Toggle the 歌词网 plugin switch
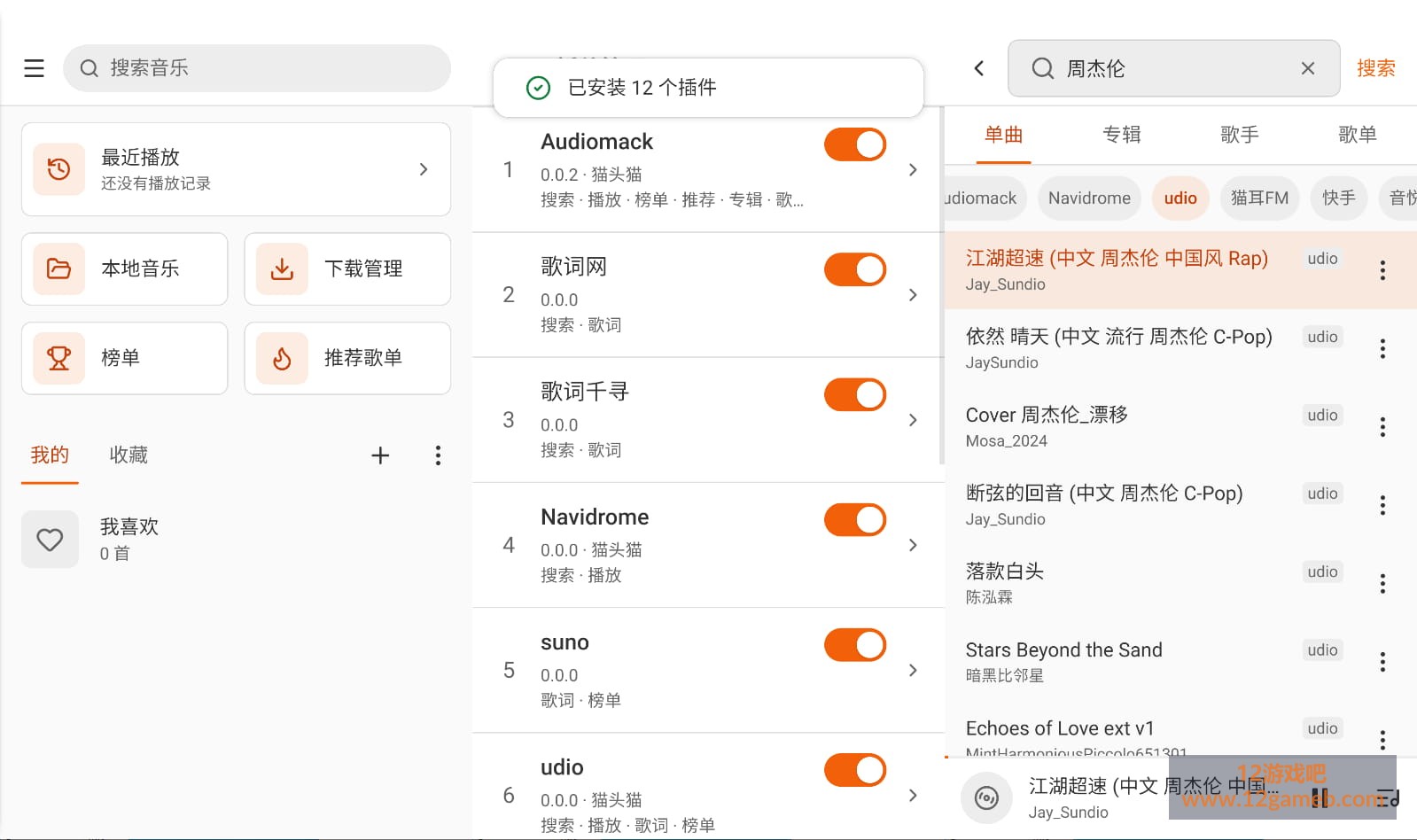Image resolution: width=1417 pixels, height=840 pixels. coord(855,269)
